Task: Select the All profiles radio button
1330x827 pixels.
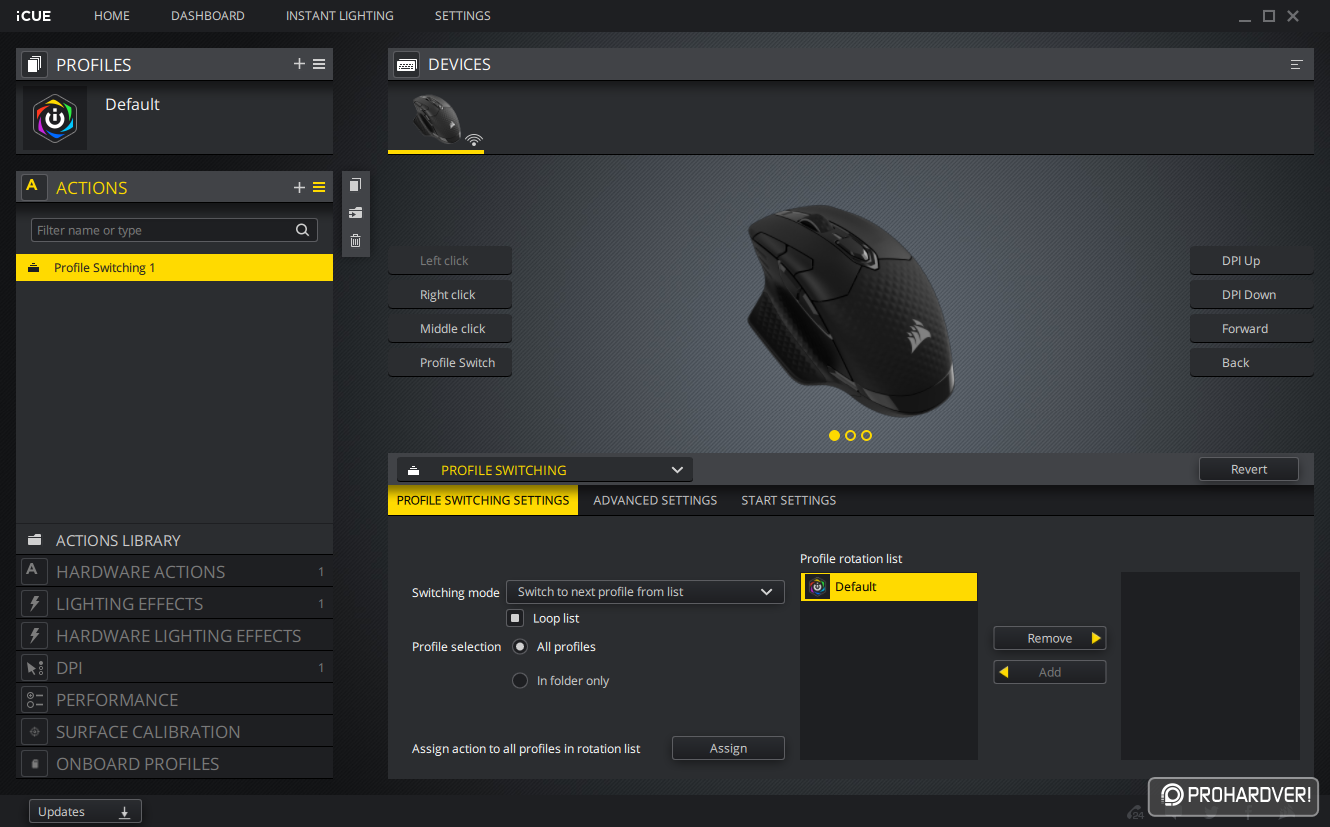Action: [x=520, y=647]
